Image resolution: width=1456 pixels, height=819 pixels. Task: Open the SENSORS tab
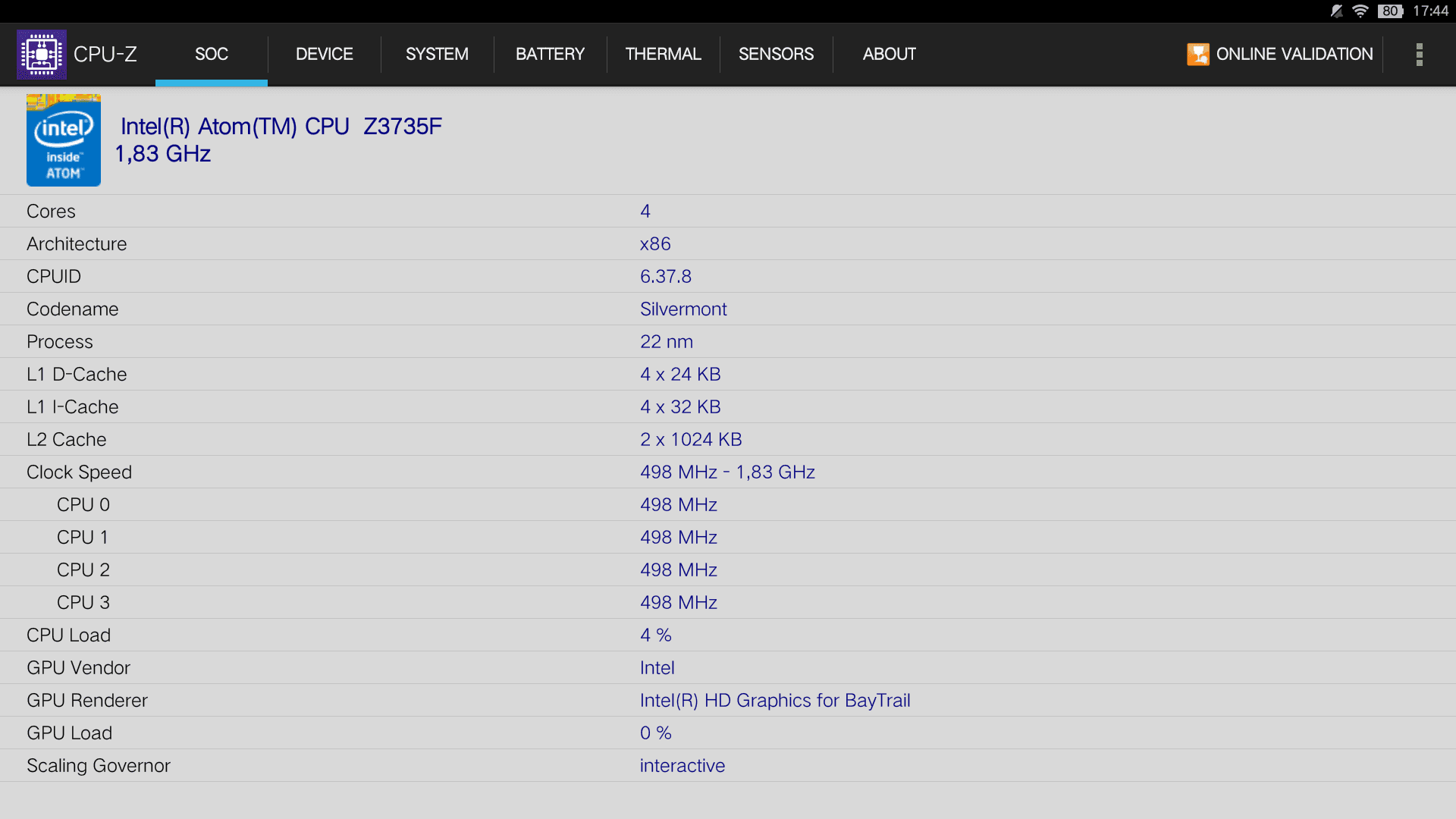[776, 55]
